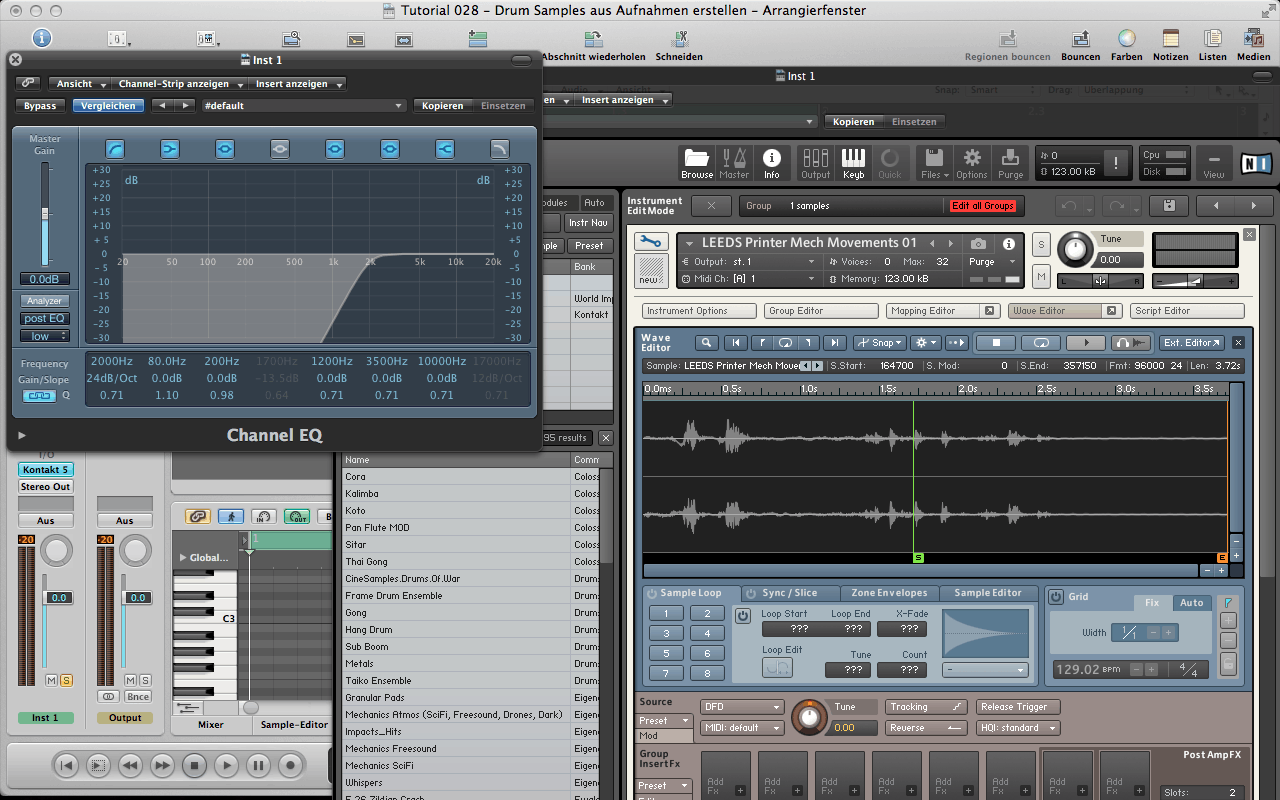This screenshot has height=800, width=1280.
Task: Click the Wave Editor loop playback icon
Action: click(1041, 343)
